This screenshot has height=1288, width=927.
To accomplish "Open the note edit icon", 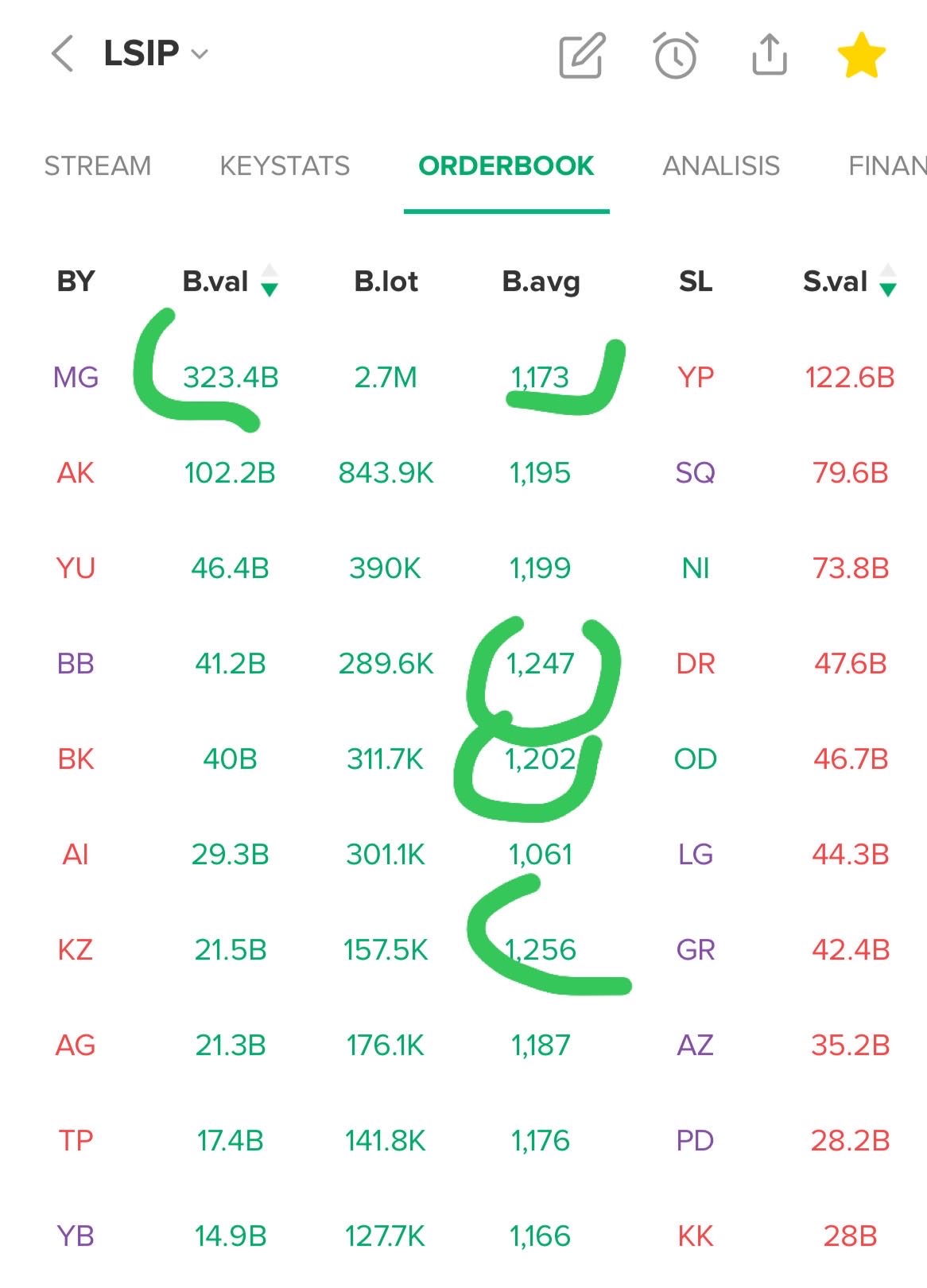I will click(582, 55).
